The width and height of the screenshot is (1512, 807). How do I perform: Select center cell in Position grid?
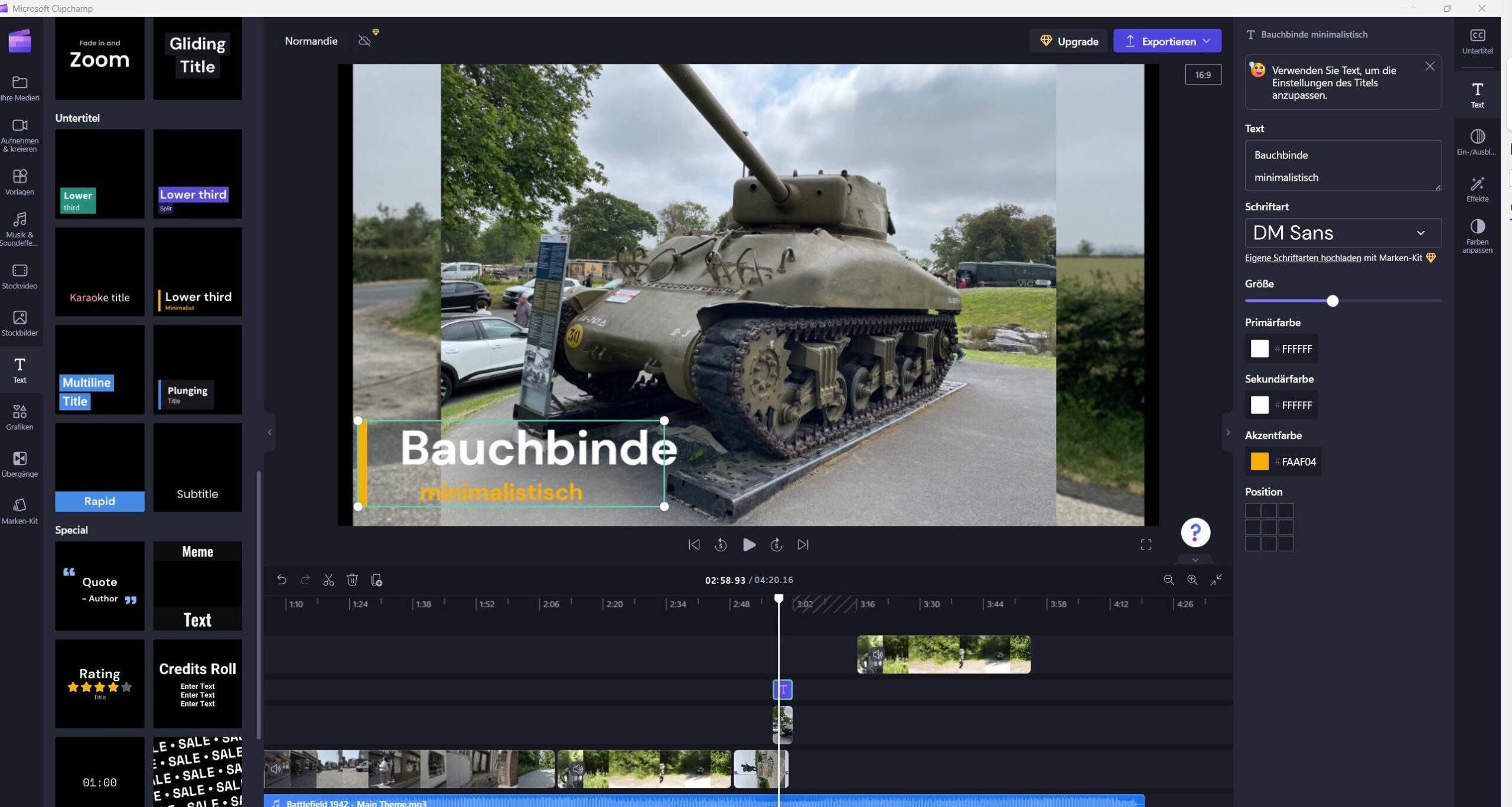(1269, 527)
